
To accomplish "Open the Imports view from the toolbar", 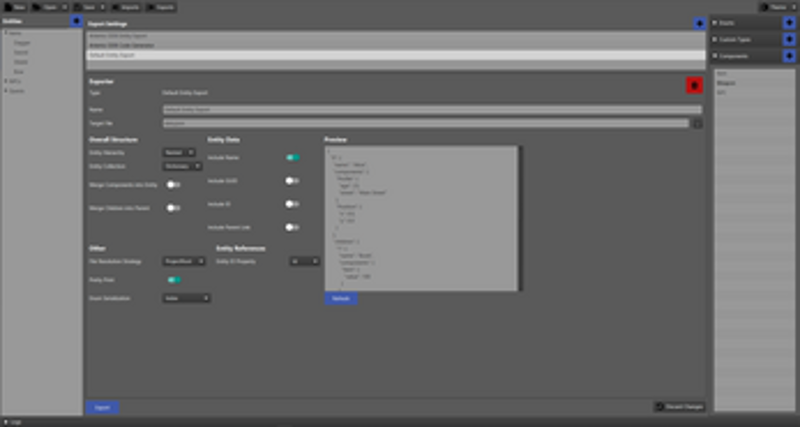I will [126, 7].
